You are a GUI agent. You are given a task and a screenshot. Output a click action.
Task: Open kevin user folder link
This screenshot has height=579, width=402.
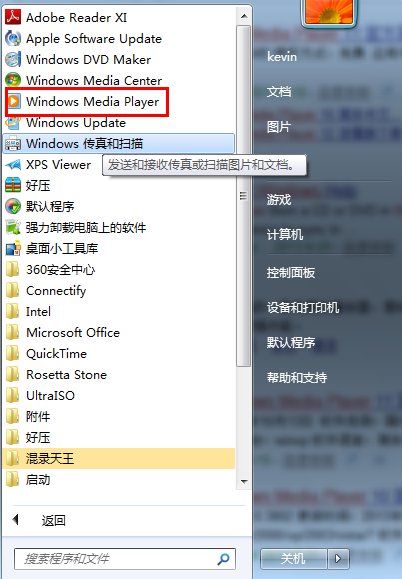point(282,57)
